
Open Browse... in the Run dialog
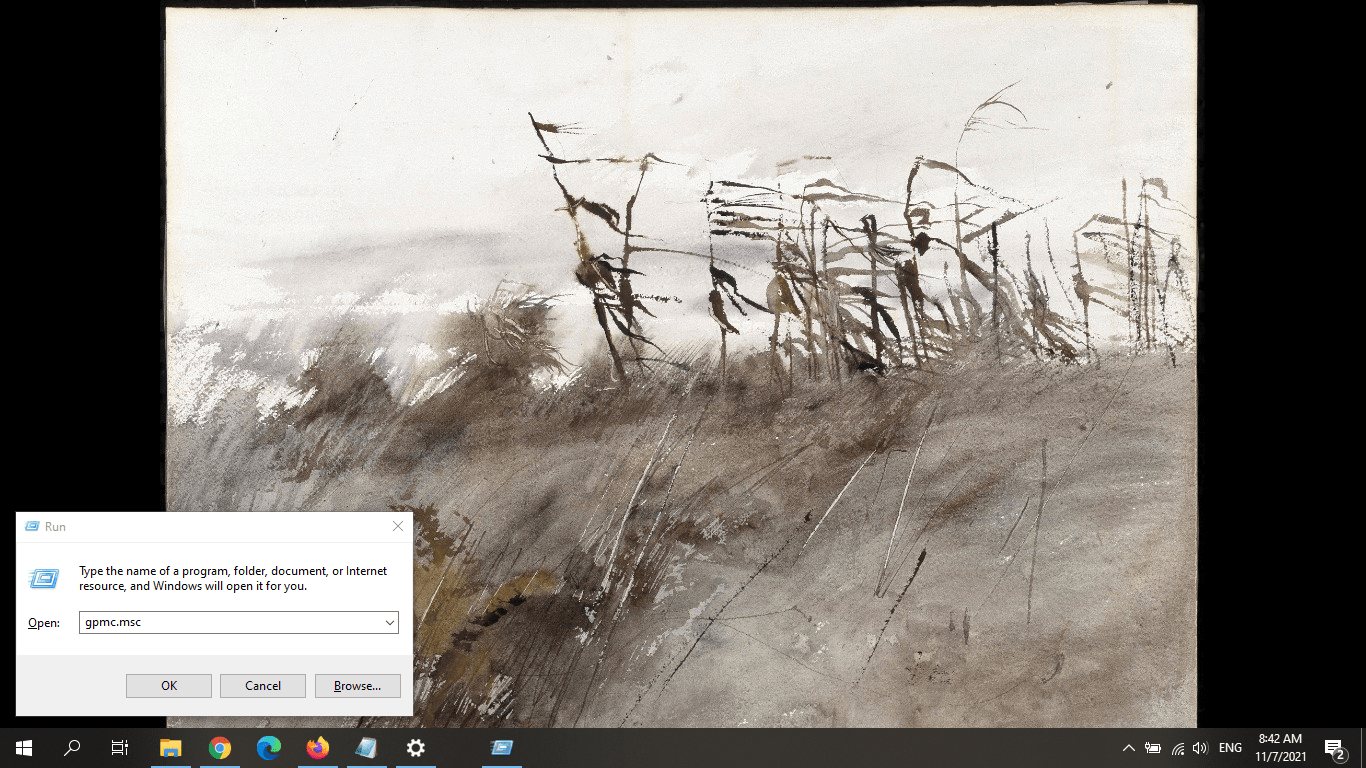358,686
